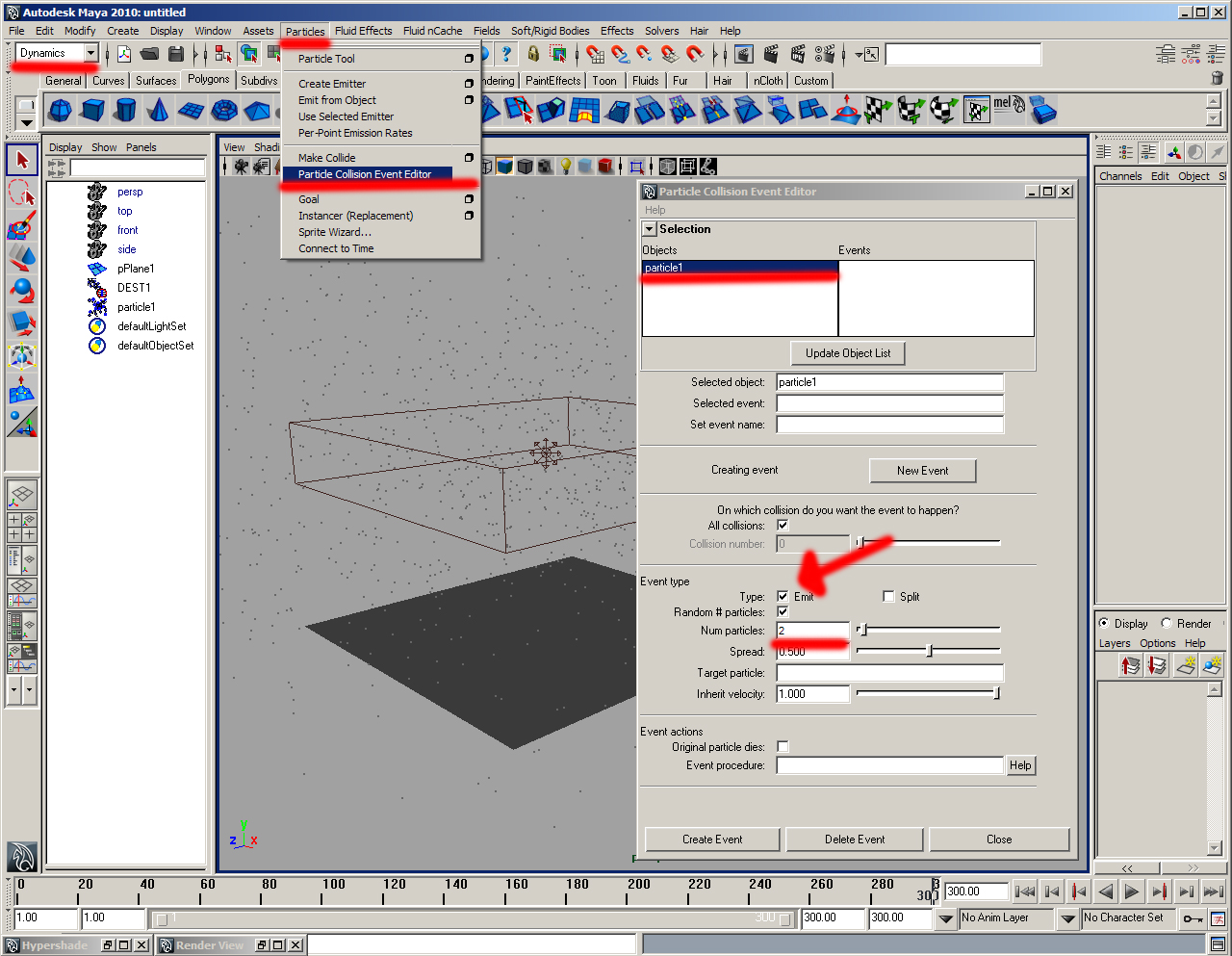Open the Particles menu
The image size is (1232, 956).
[305, 31]
